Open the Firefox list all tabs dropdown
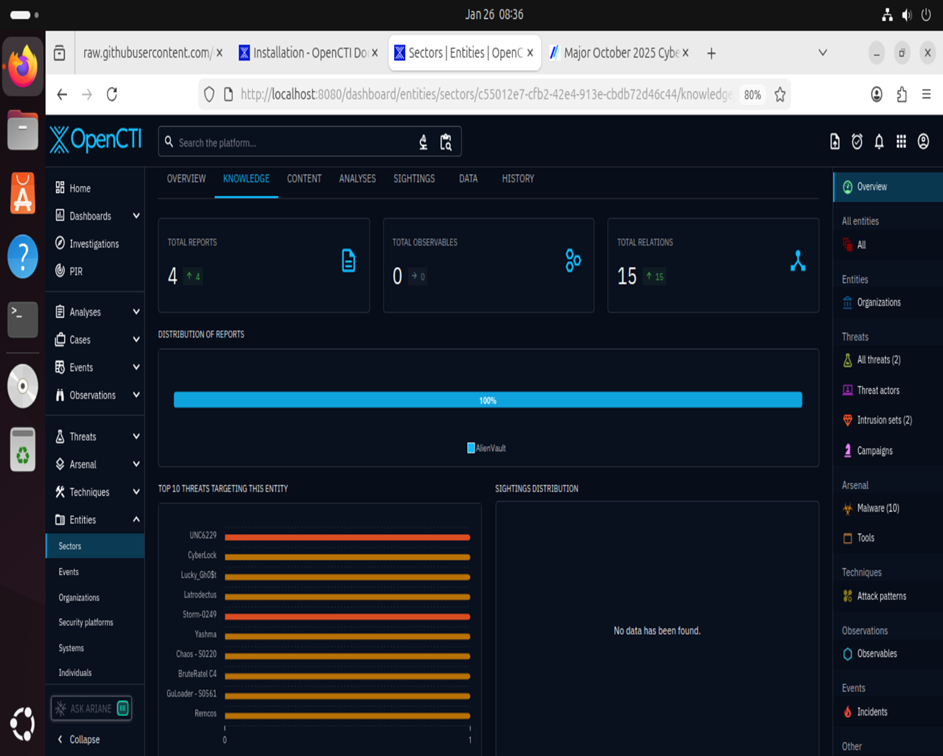943x756 pixels. 823,53
